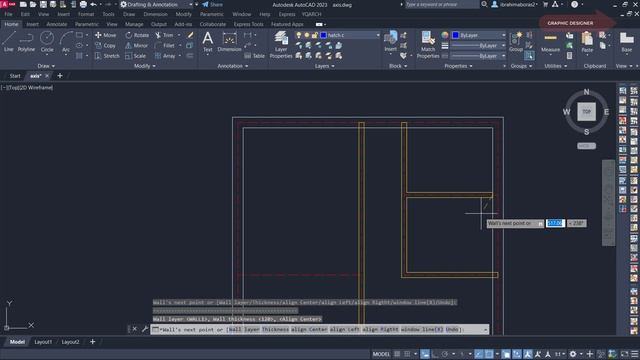Activate the Rotate command
This screenshot has width=640, height=360.
tap(138, 35)
